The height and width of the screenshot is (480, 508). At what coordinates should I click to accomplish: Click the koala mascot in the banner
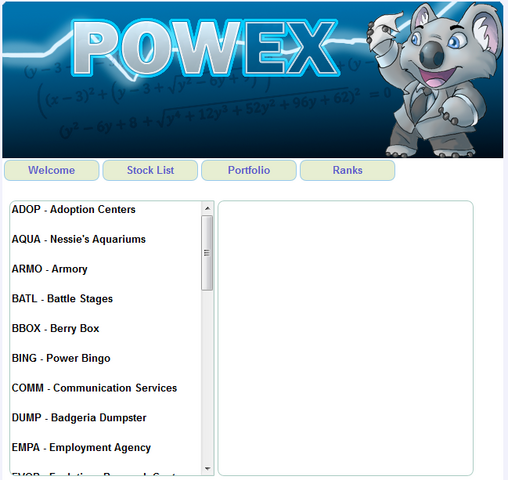(435, 80)
